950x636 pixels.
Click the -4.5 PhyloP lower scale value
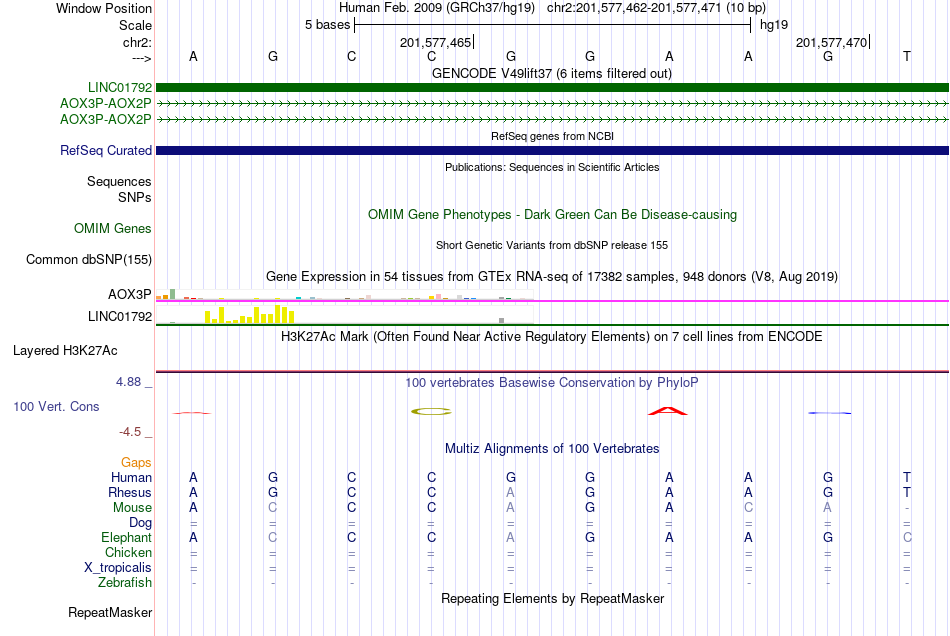coord(130,432)
